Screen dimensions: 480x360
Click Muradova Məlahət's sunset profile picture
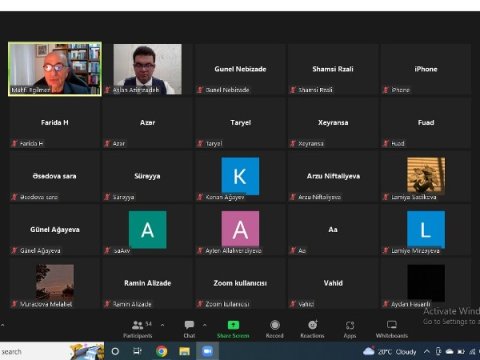click(55, 282)
